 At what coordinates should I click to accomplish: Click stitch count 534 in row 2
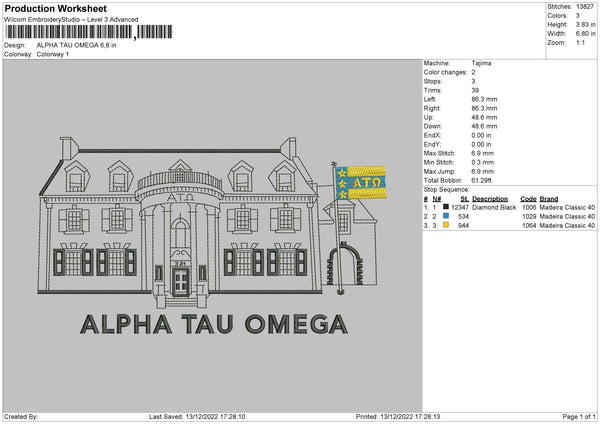click(x=463, y=217)
